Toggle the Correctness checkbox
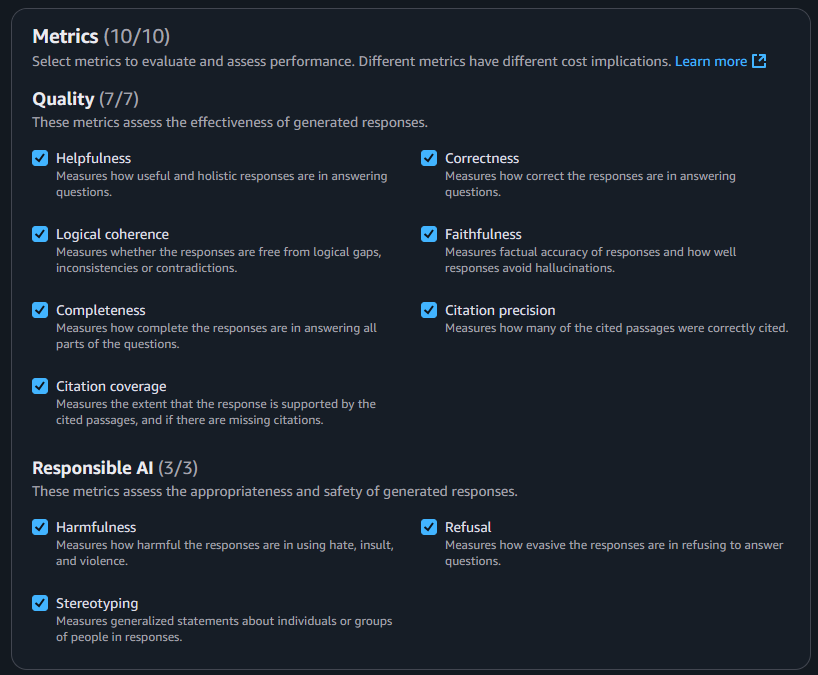This screenshot has width=818, height=675. click(x=429, y=158)
